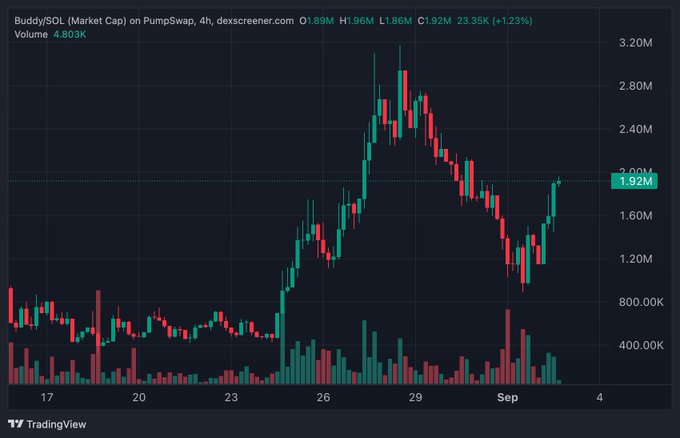The image size is (680, 438).
Task: Select the date label 23 on time axis
Action: coord(231,397)
